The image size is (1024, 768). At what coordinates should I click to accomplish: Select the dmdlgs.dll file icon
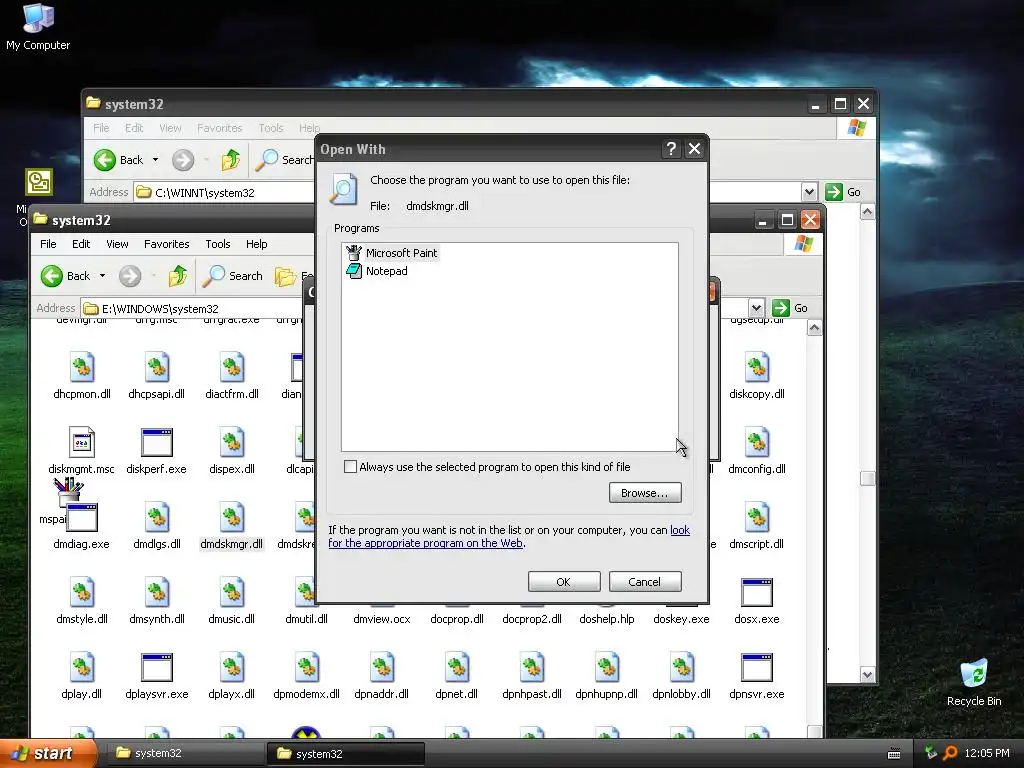tap(157, 517)
